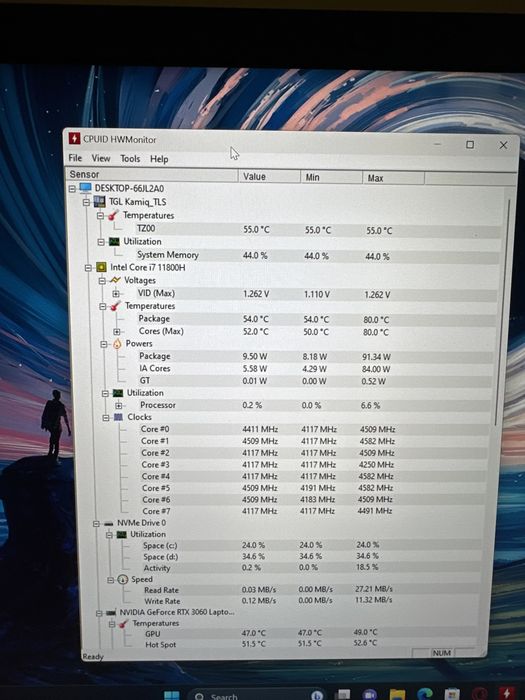Collapse the NVMe Drive 0 node

point(96,523)
